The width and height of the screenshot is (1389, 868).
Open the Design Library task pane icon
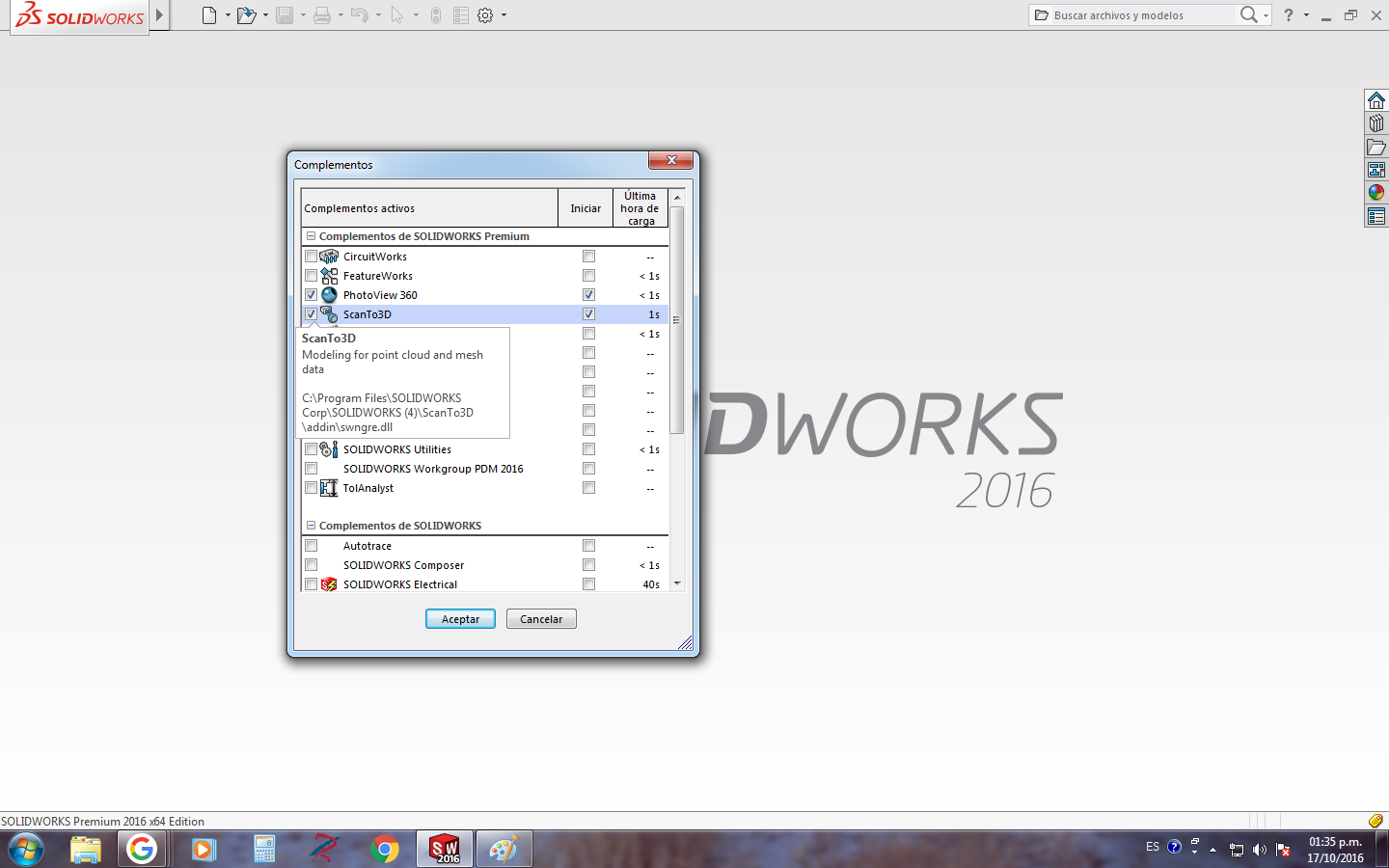pyautogui.click(x=1376, y=123)
